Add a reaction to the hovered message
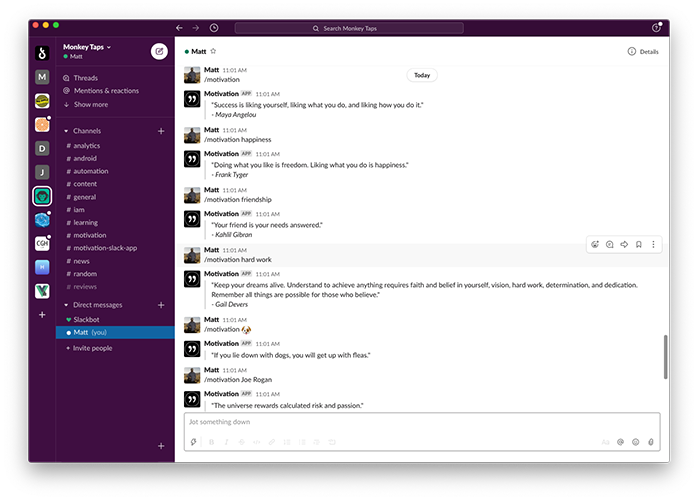 coord(595,244)
